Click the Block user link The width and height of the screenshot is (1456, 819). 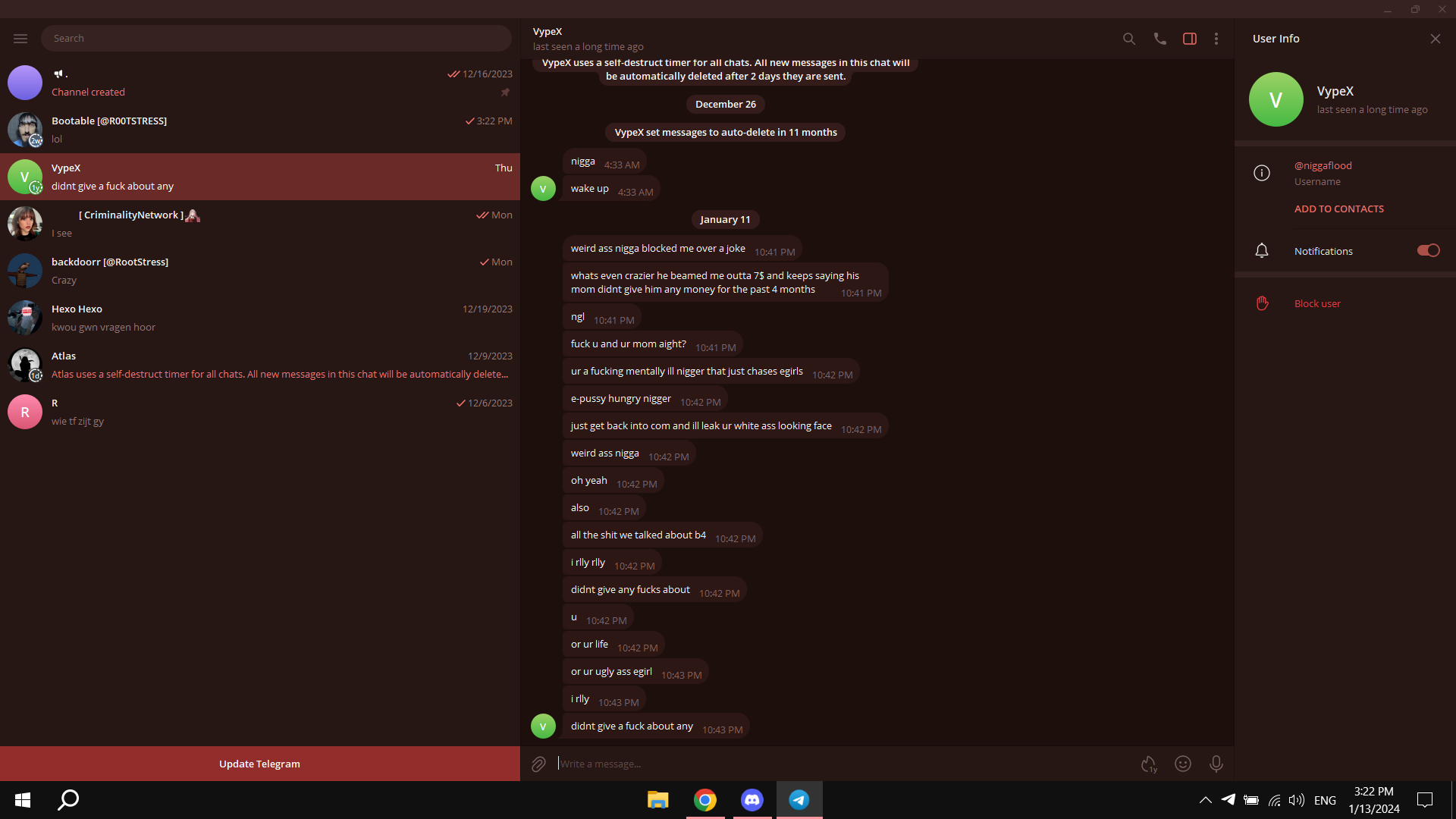click(1317, 303)
